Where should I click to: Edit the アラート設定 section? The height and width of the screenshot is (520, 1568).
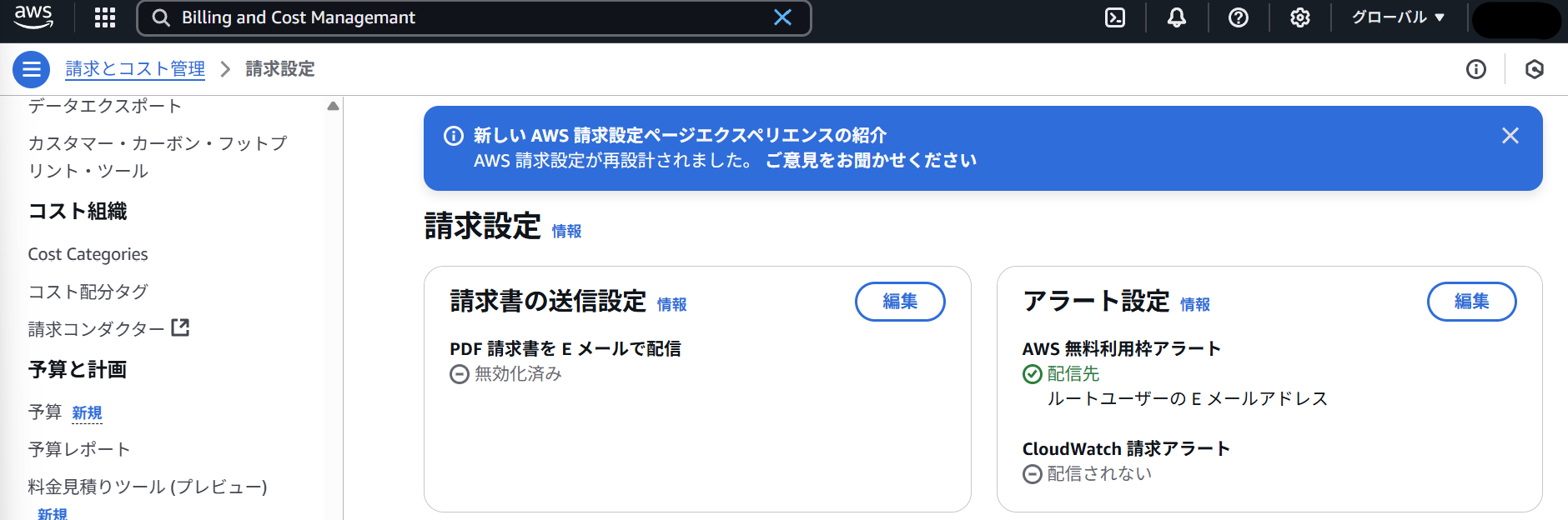(x=1472, y=302)
